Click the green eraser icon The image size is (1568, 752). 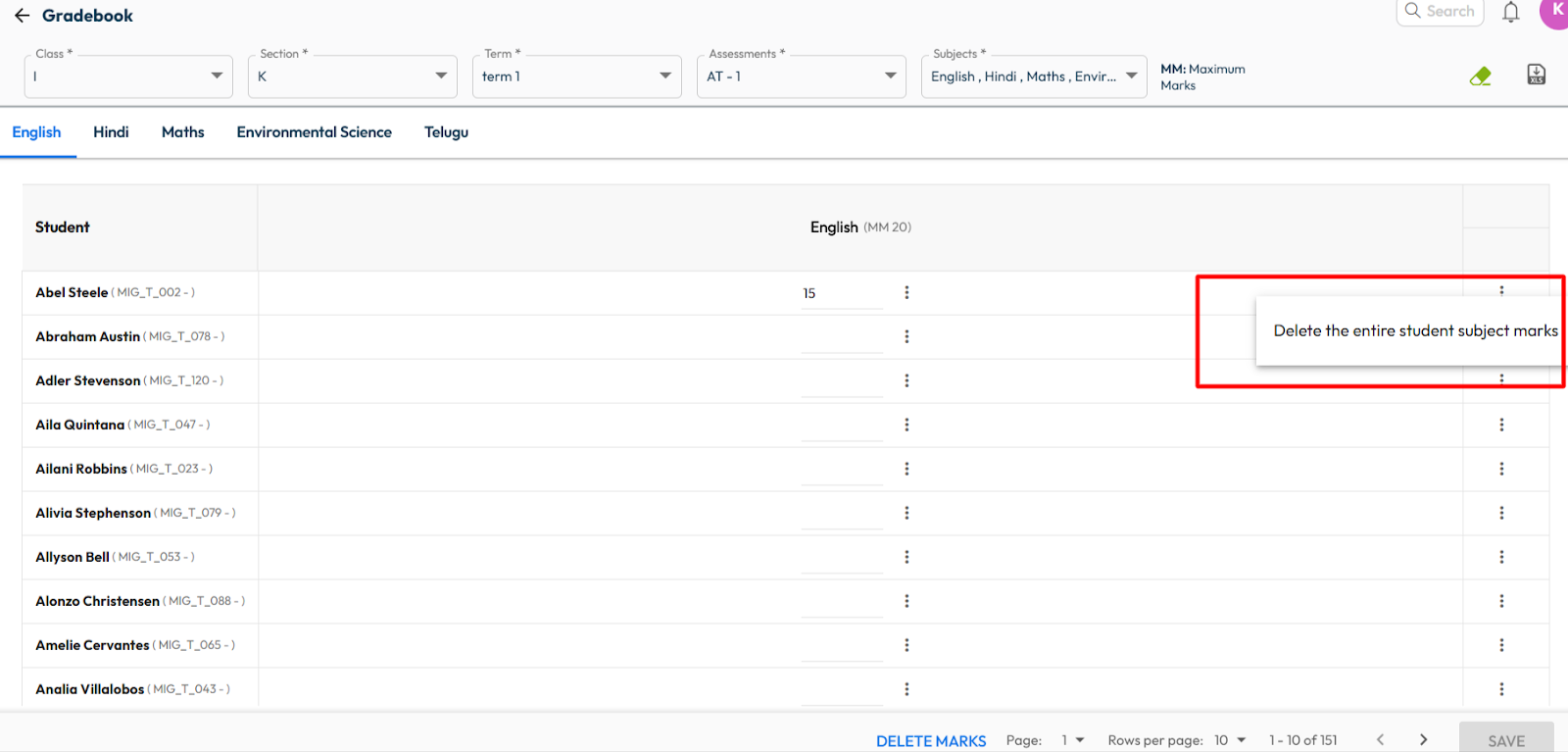click(x=1480, y=75)
